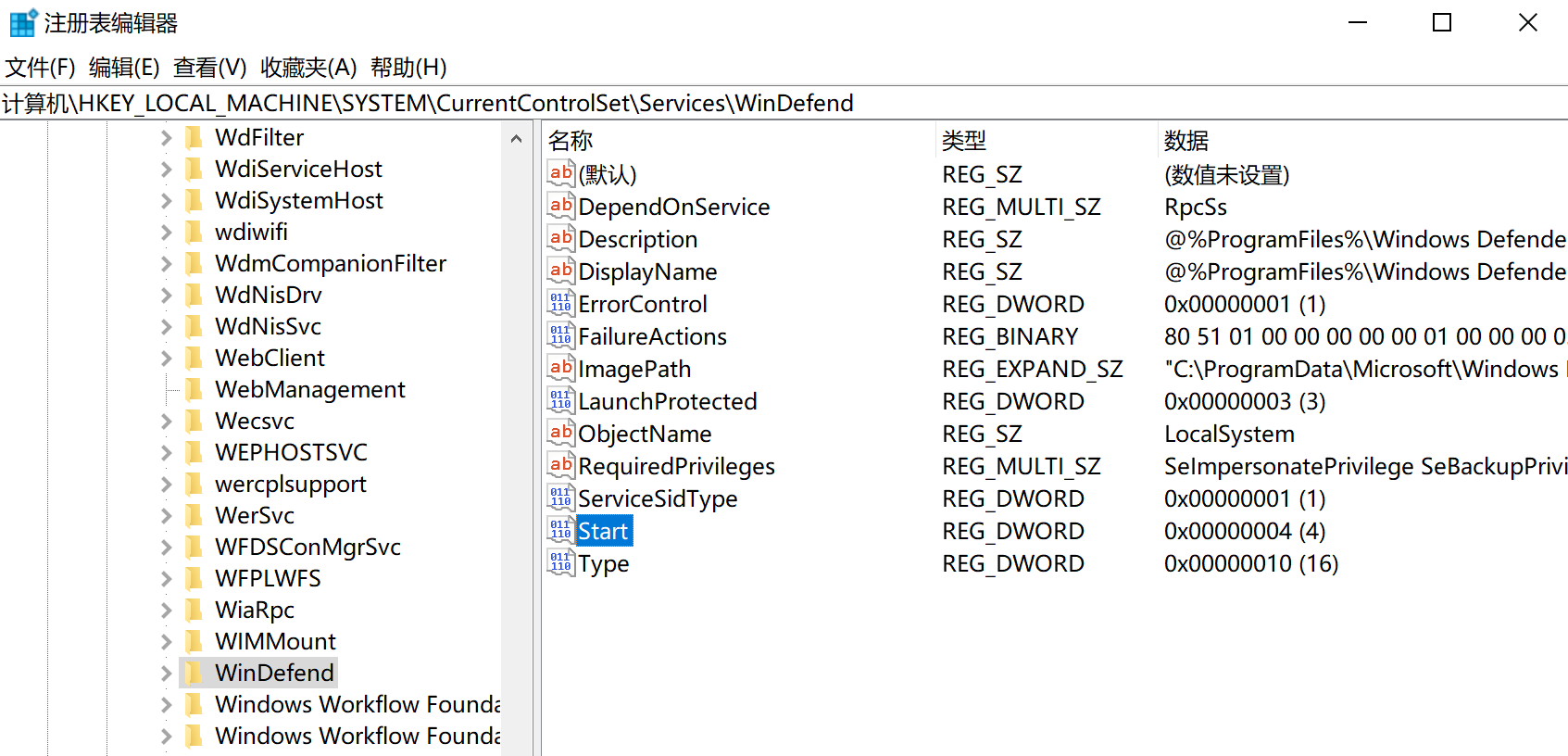
Task: Click the Type data 0x00000010 (16)
Action: (x=1251, y=563)
